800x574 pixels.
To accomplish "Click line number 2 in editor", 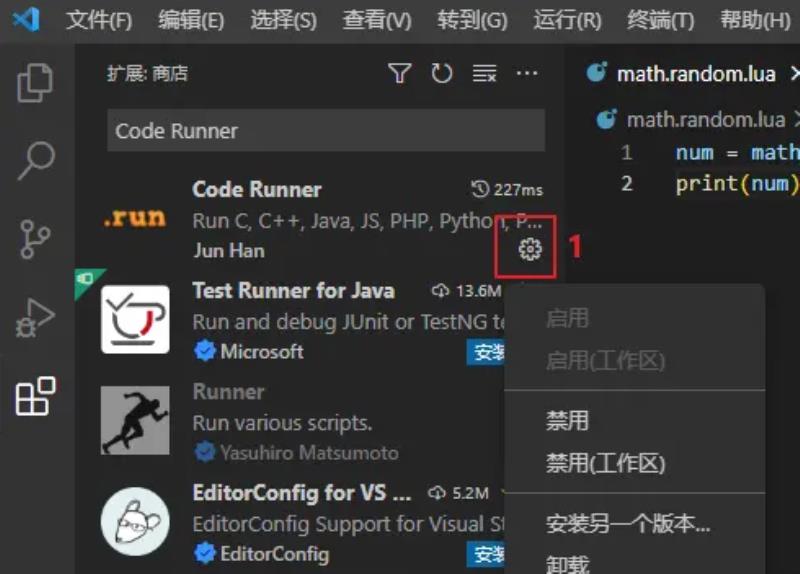I will (627, 183).
